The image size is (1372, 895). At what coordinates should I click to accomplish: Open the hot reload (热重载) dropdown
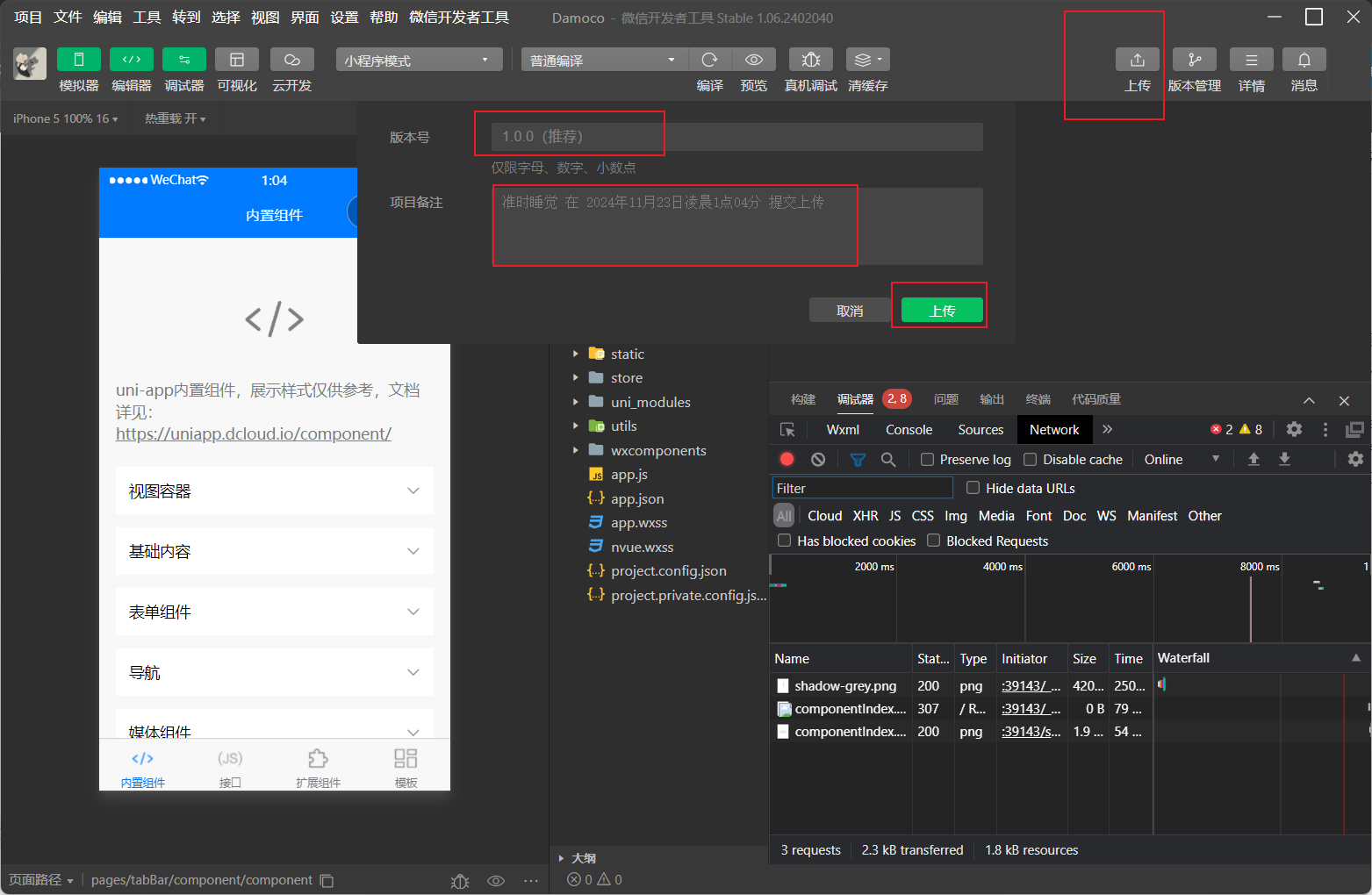176,118
